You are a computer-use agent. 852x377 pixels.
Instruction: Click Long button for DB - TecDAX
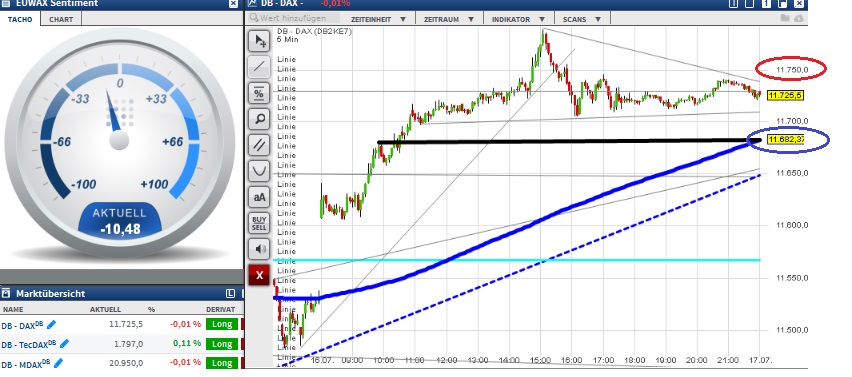222,344
